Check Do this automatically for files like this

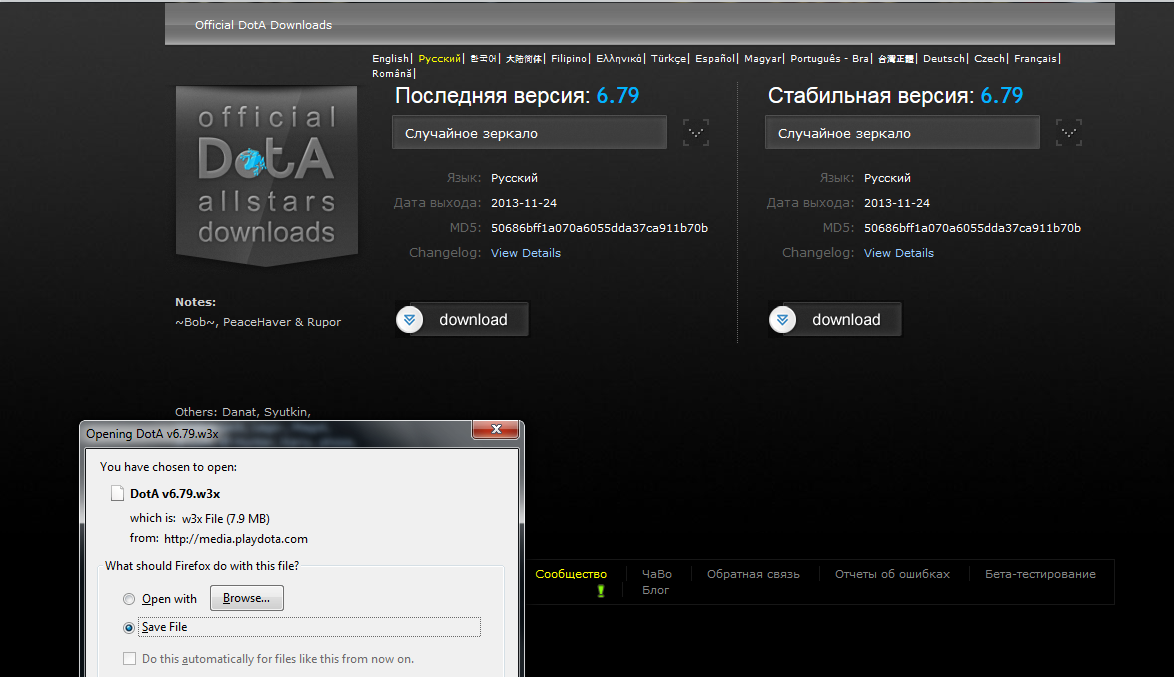click(130, 659)
